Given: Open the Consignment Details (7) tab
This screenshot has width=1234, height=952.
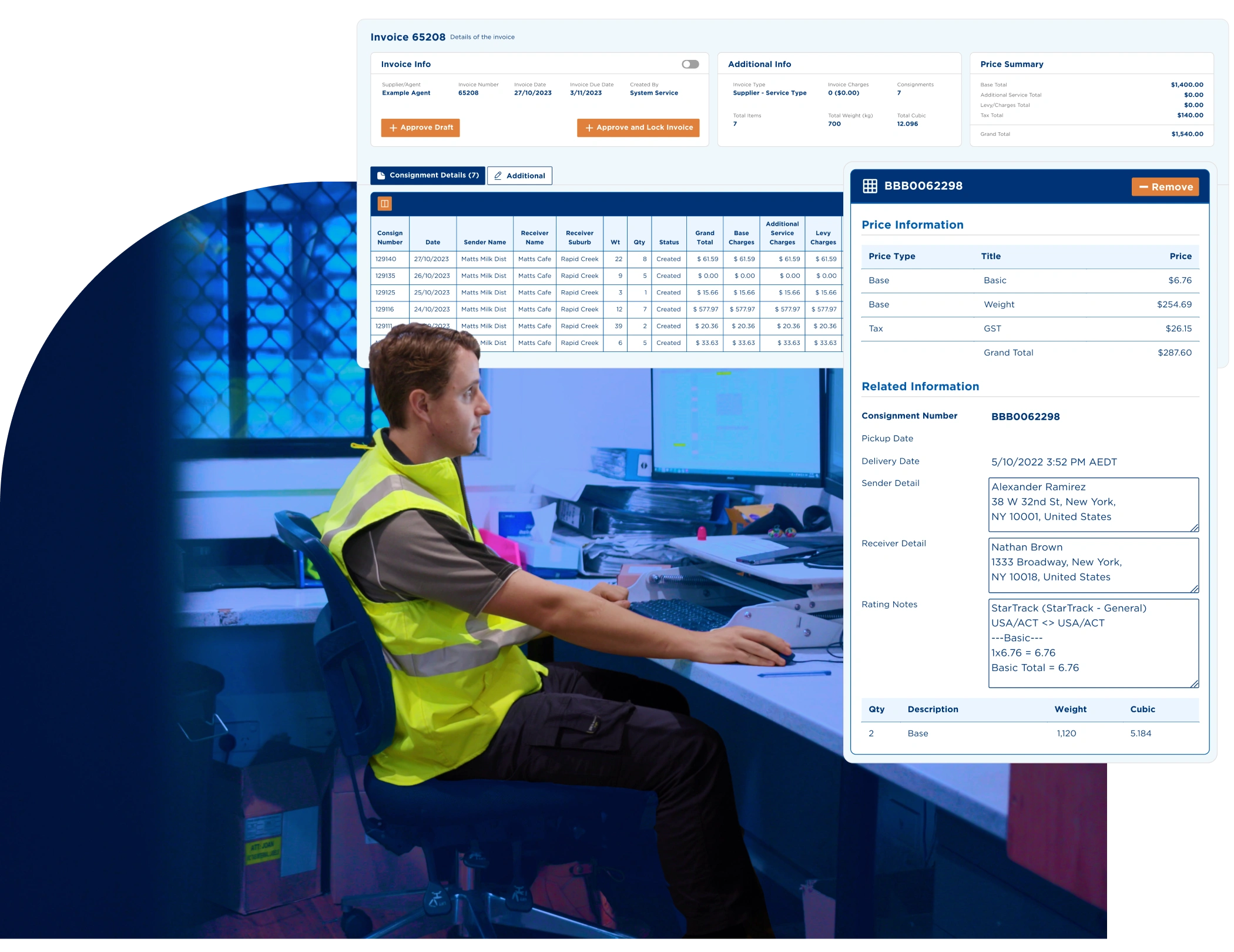Looking at the screenshot, I should click(428, 175).
